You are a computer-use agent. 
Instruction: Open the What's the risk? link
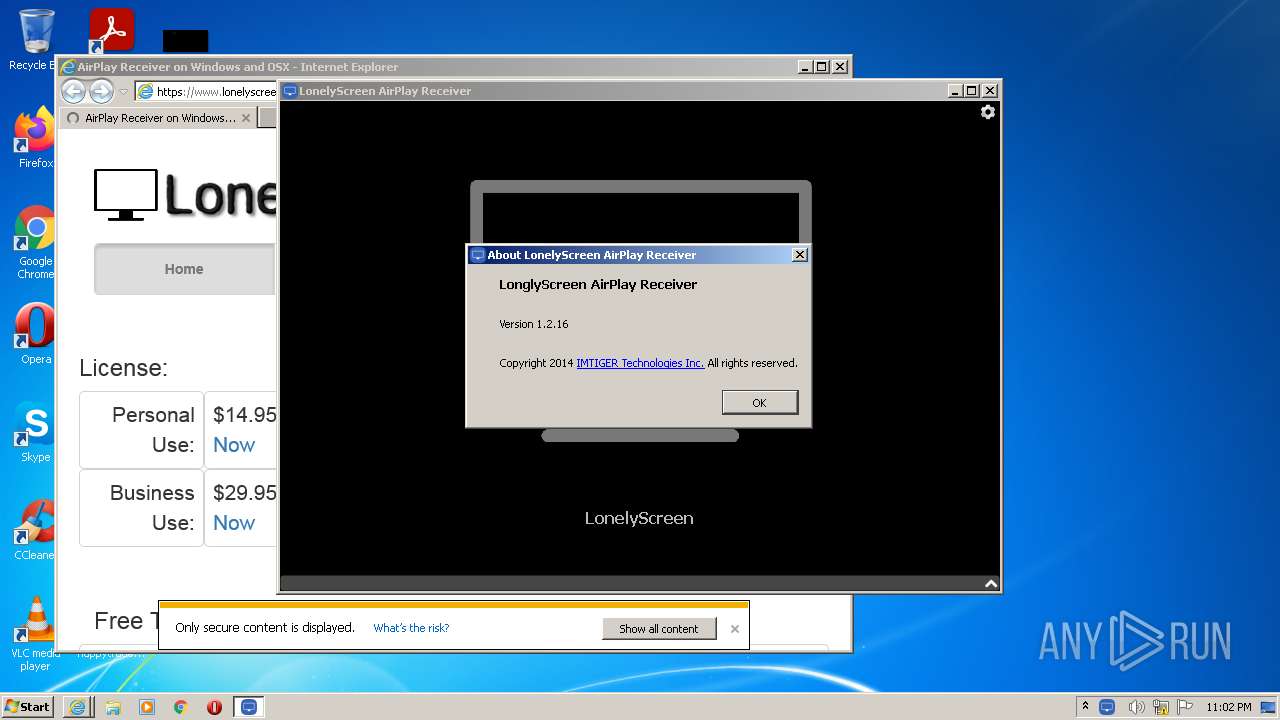(411, 628)
